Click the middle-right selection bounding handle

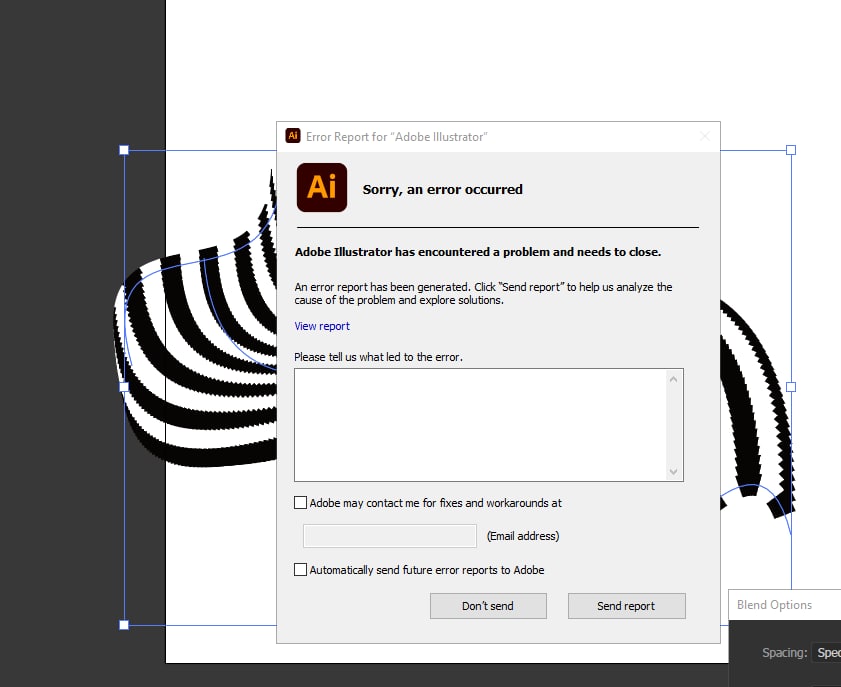tap(791, 387)
